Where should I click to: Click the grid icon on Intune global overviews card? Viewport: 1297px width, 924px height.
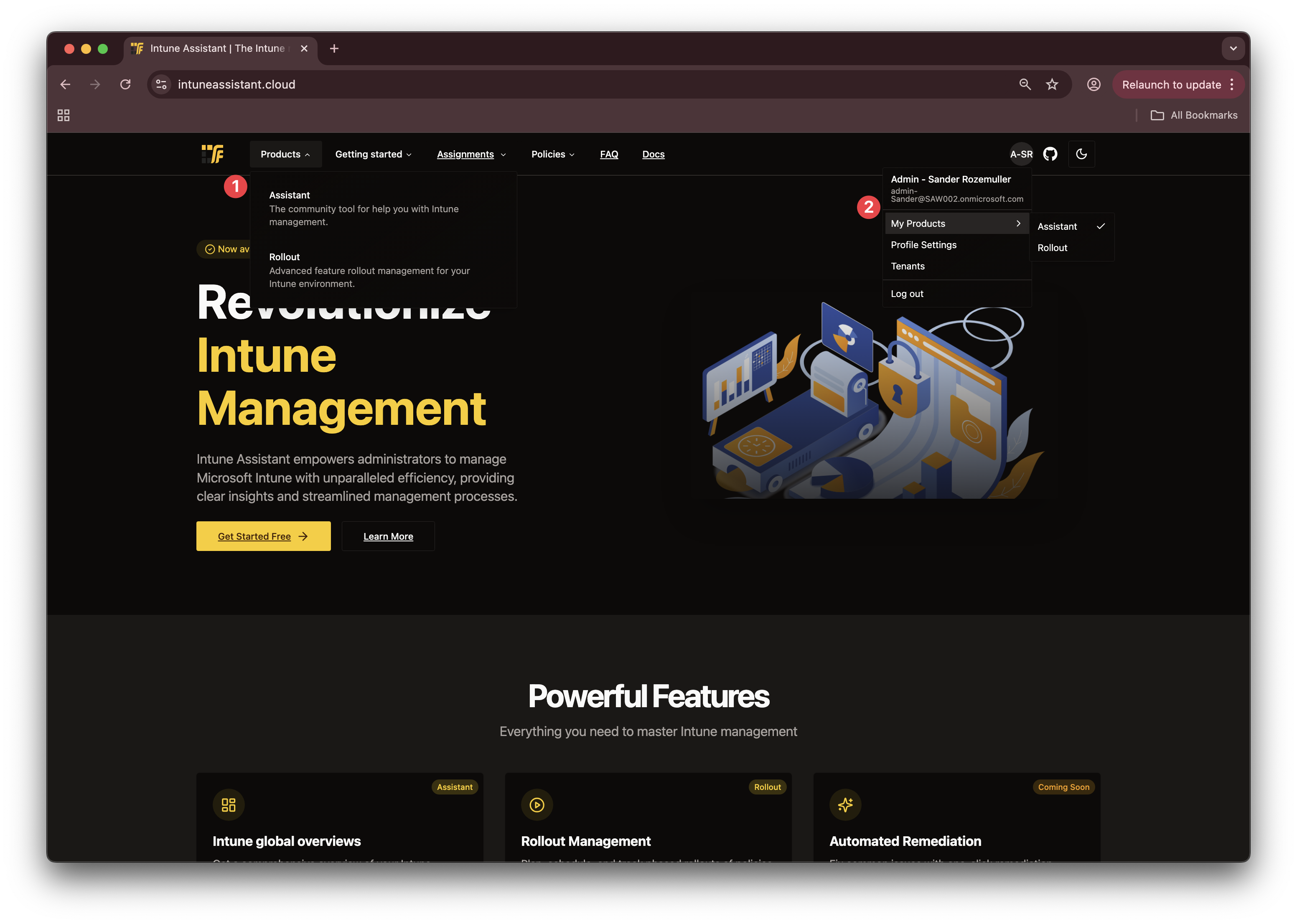(229, 805)
